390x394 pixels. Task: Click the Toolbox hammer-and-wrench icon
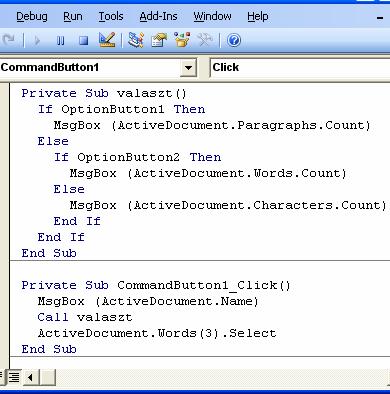click(x=205, y=40)
